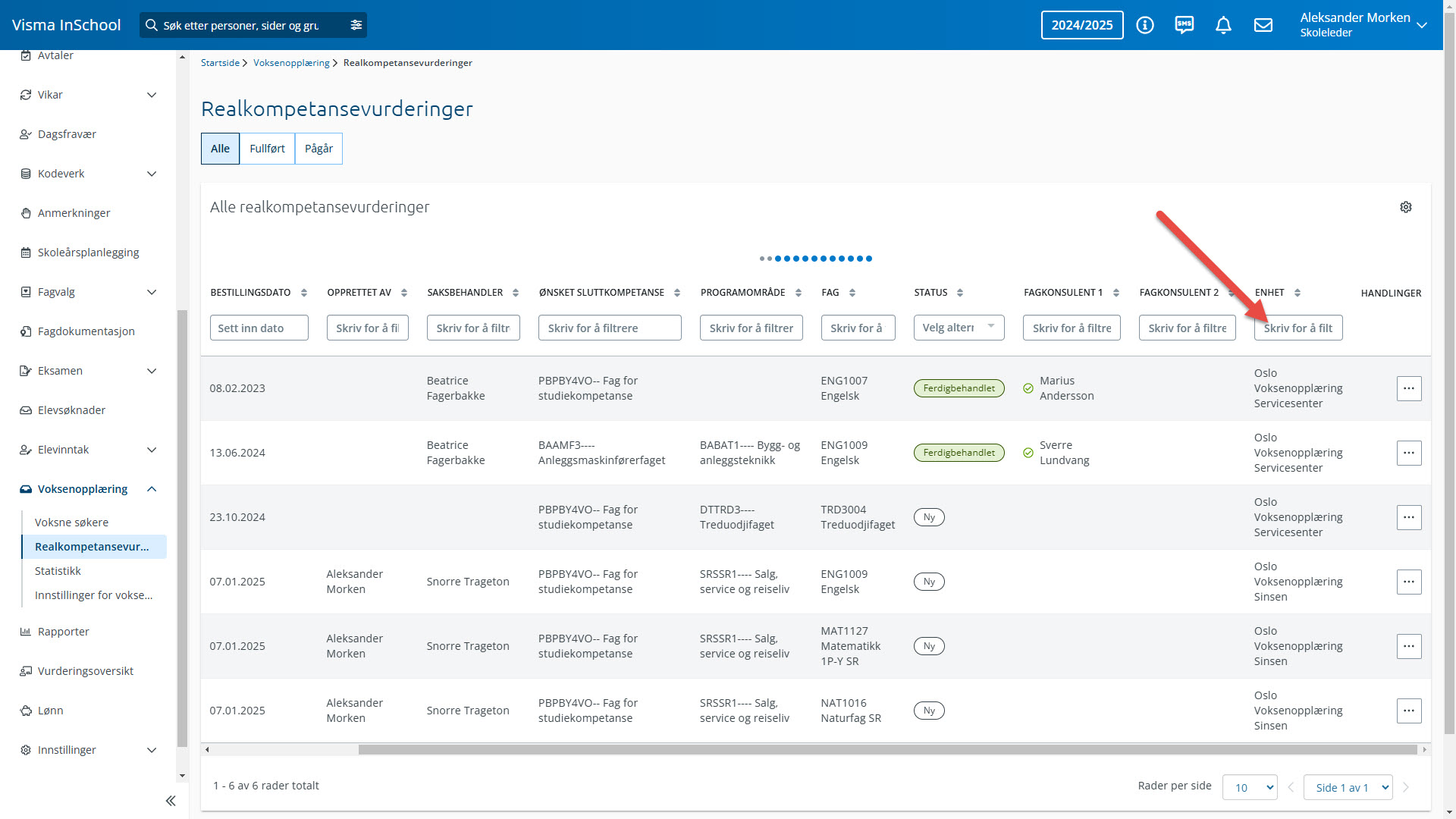Open the mail envelope icon
The image size is (1456, 819).
(1263, 25)
